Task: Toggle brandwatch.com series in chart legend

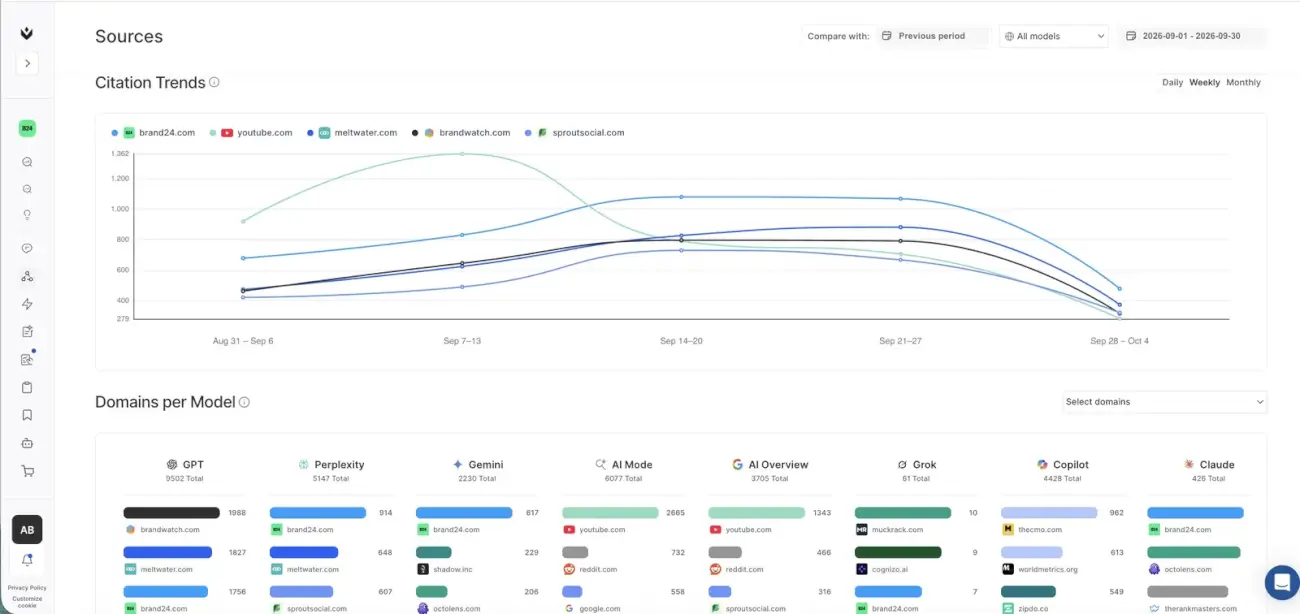Action: 461,132
